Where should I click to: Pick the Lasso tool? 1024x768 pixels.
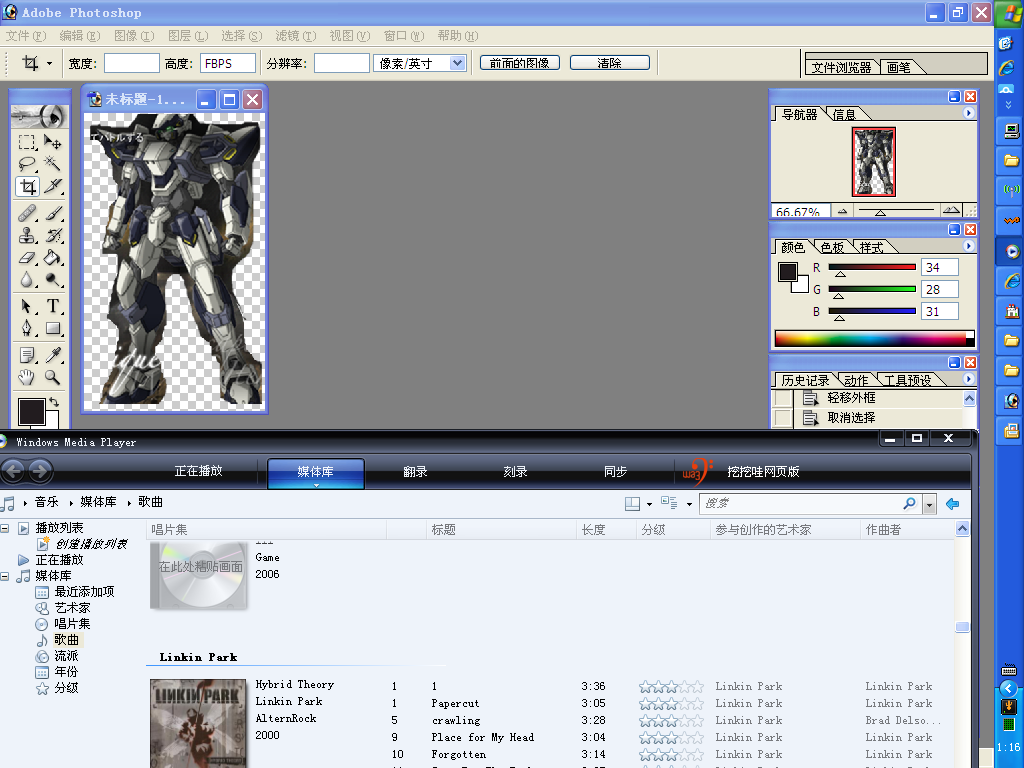pos(27,163)
